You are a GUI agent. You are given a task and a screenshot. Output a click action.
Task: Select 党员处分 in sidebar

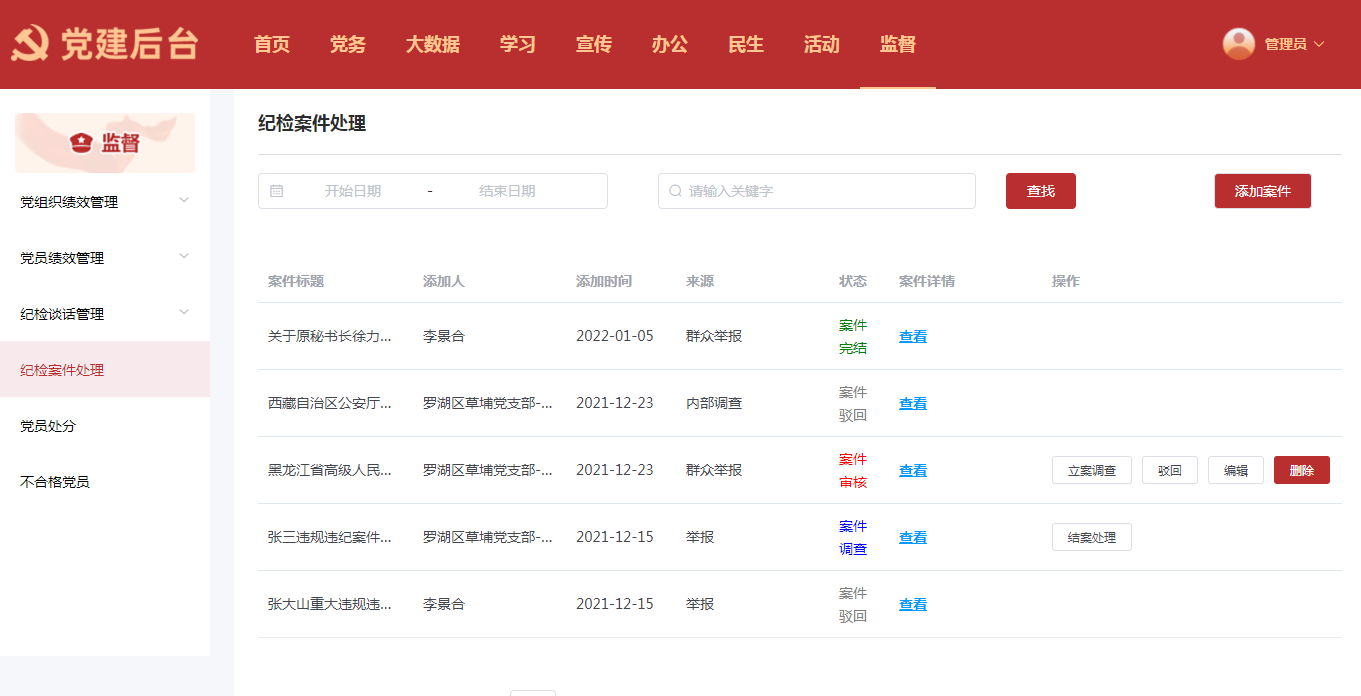tap(48, 426)
